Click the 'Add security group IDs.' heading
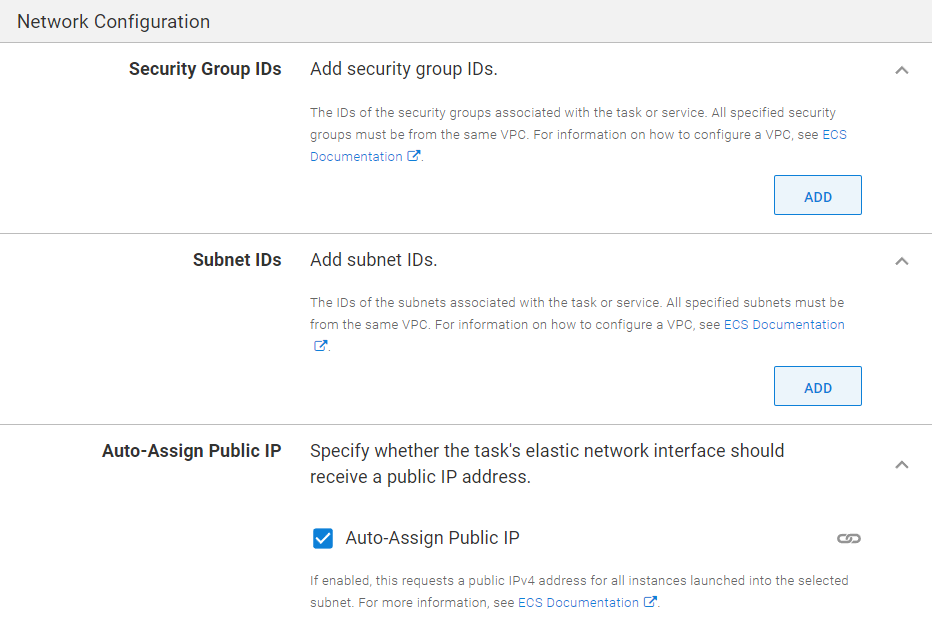Viewport: 932px width, 639px height. [404, 69]
